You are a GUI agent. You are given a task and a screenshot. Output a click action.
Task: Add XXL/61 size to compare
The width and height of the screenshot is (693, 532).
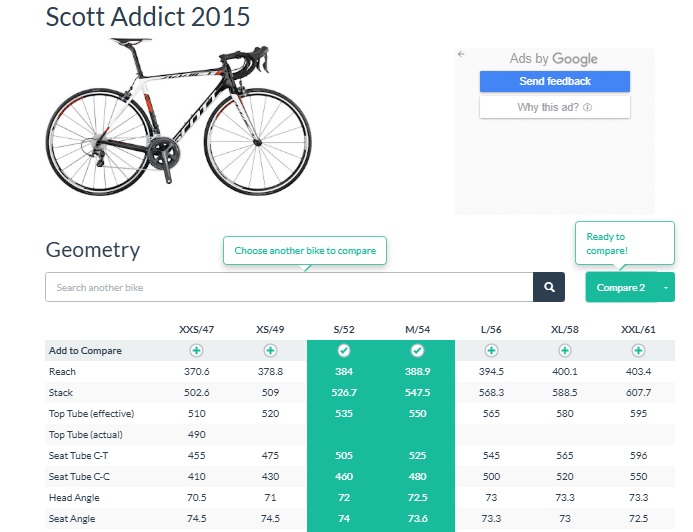point(638,351)
